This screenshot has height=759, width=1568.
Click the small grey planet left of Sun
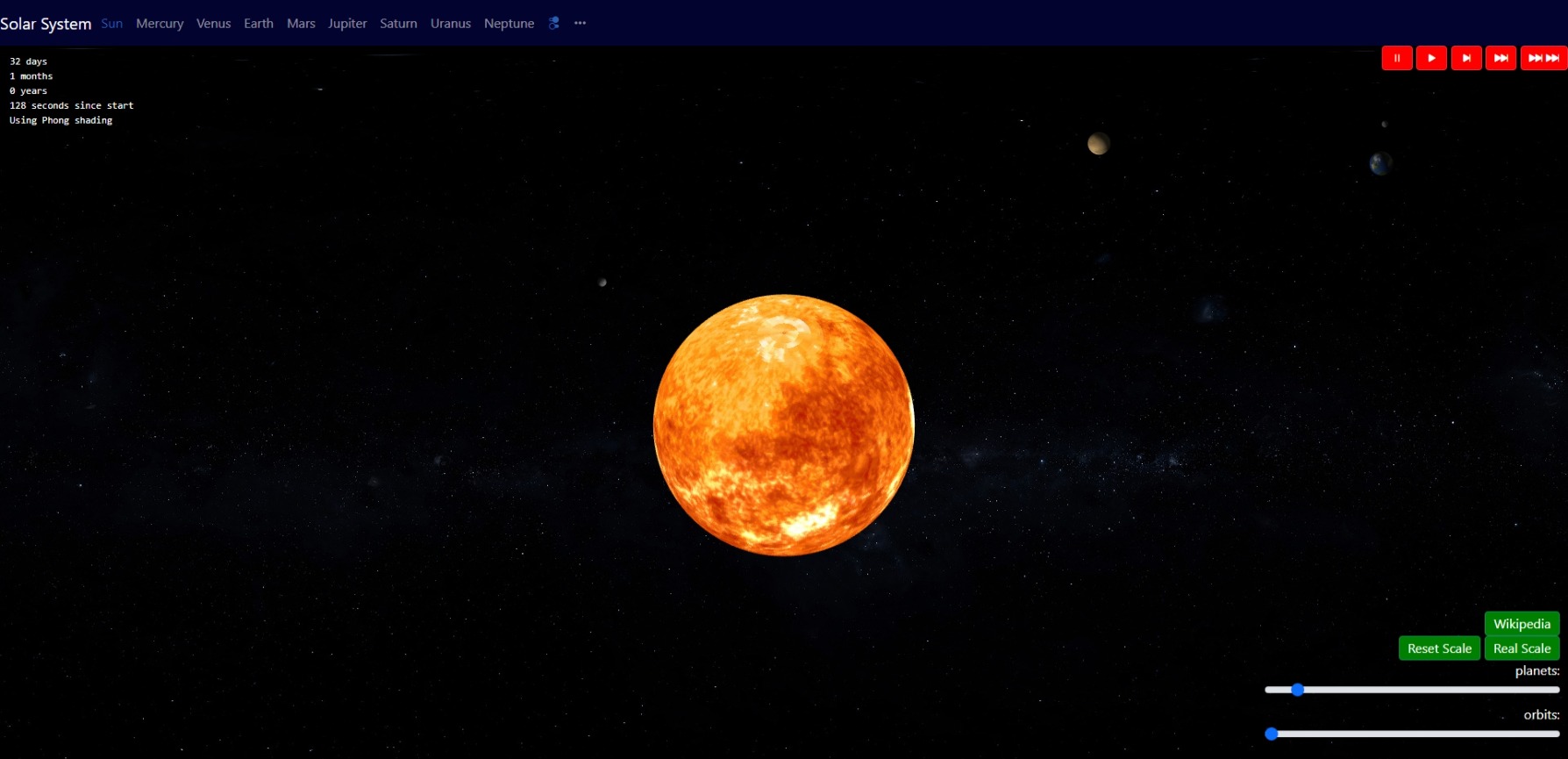[x=602, y=283]
